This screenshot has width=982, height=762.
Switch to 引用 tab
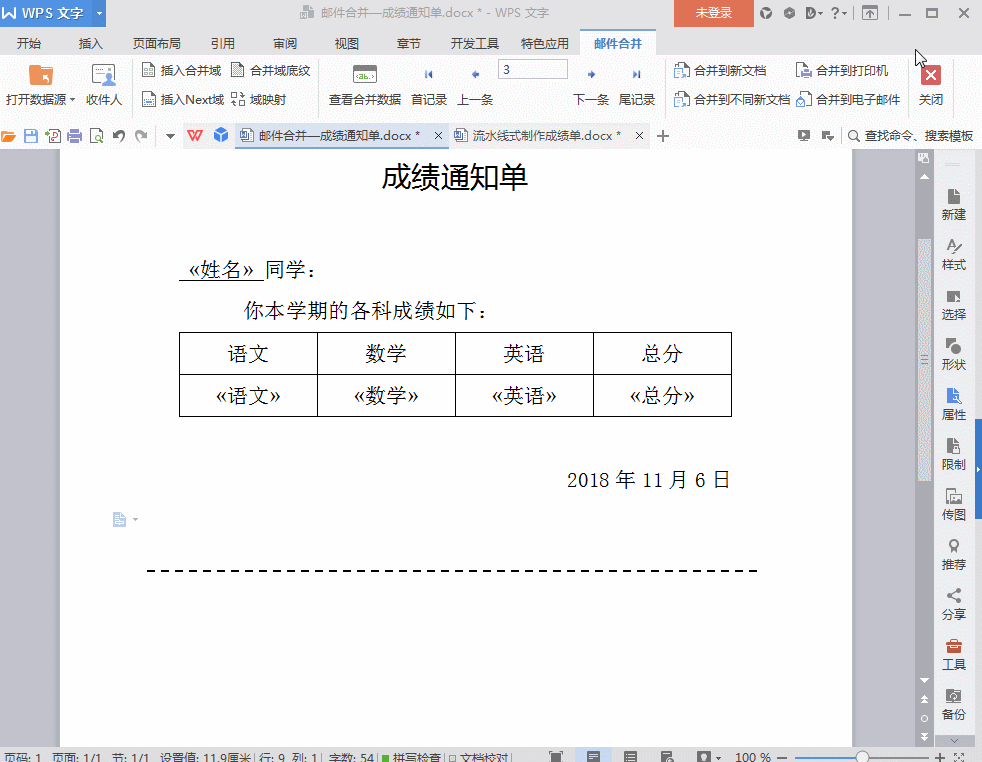point(222,43)
